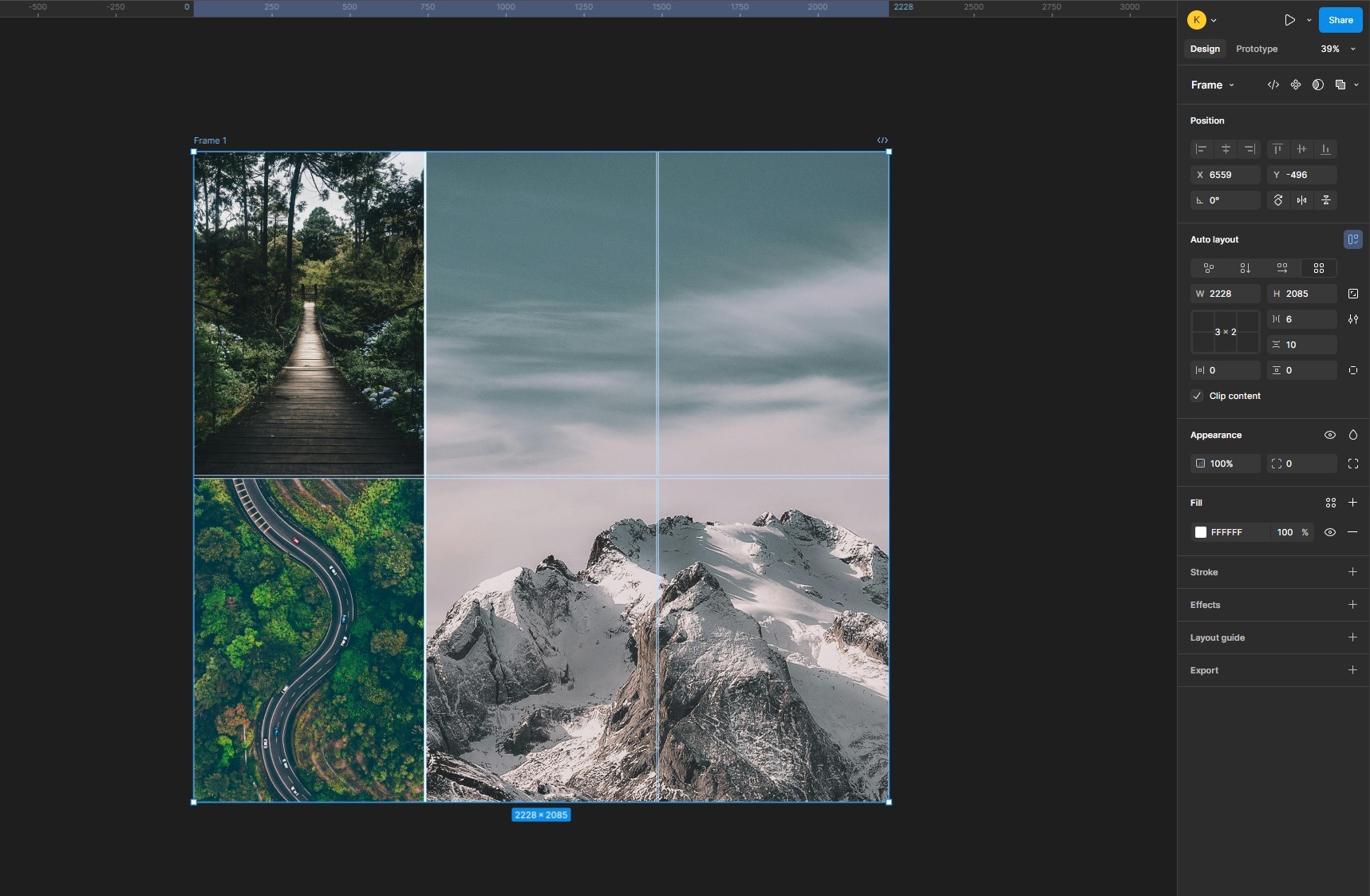
Task: Rotate 90 degrees icon
Action: (x=1278, y=200)
